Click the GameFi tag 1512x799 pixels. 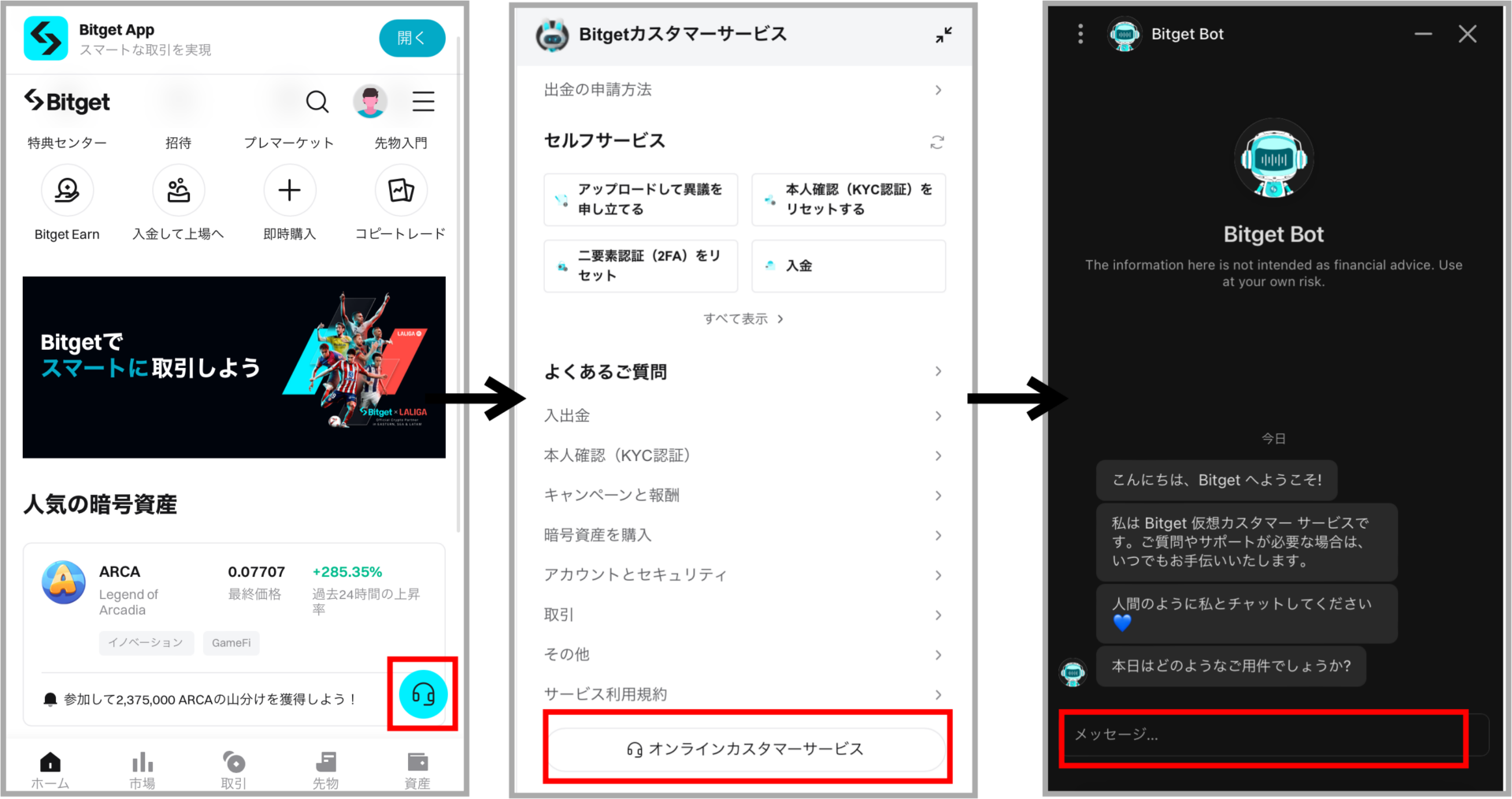coord(231,643)
